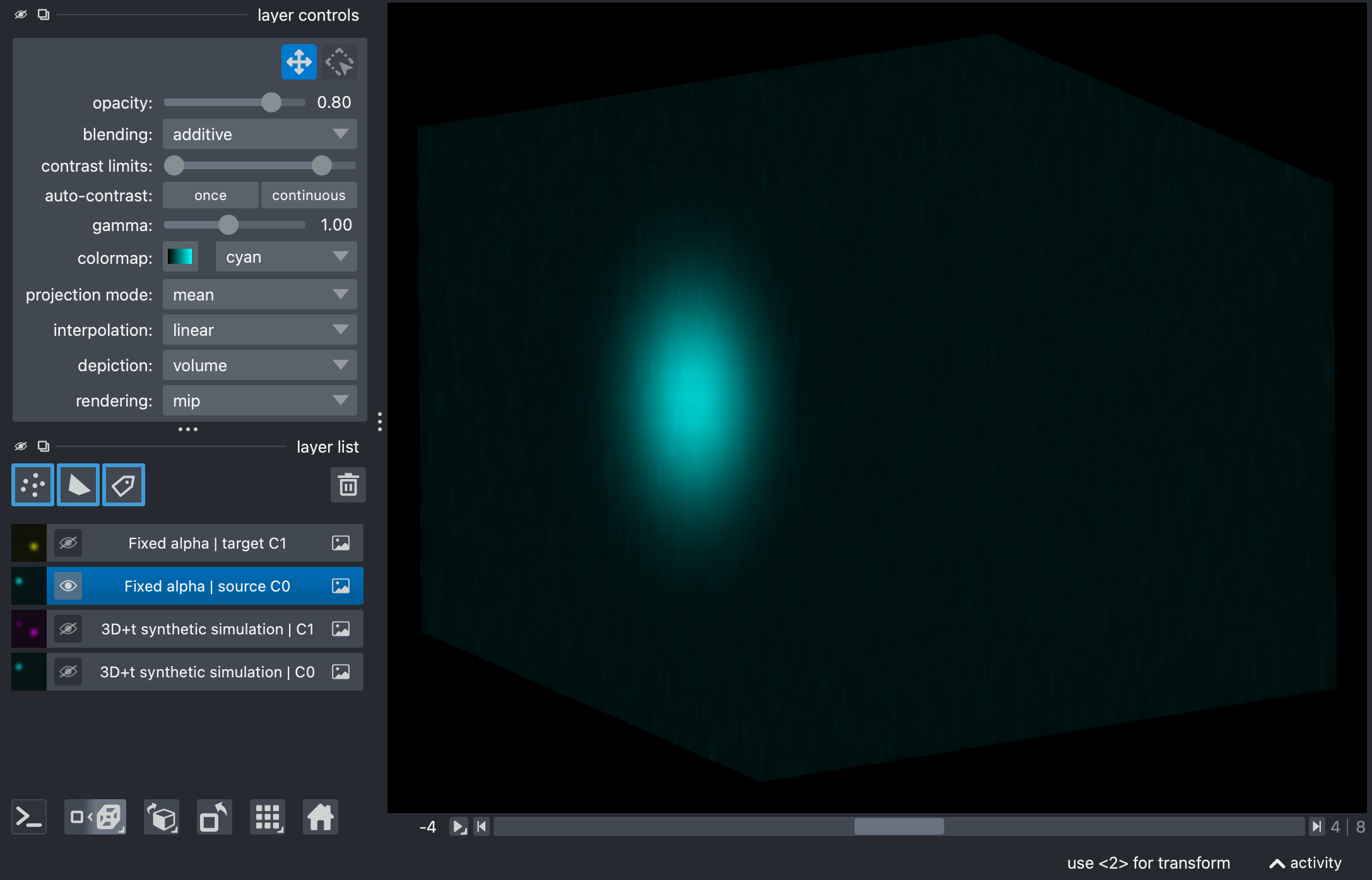This screenshot has height=880, width=1372.
Task: Create a new points layer
Action: [33, 485]
